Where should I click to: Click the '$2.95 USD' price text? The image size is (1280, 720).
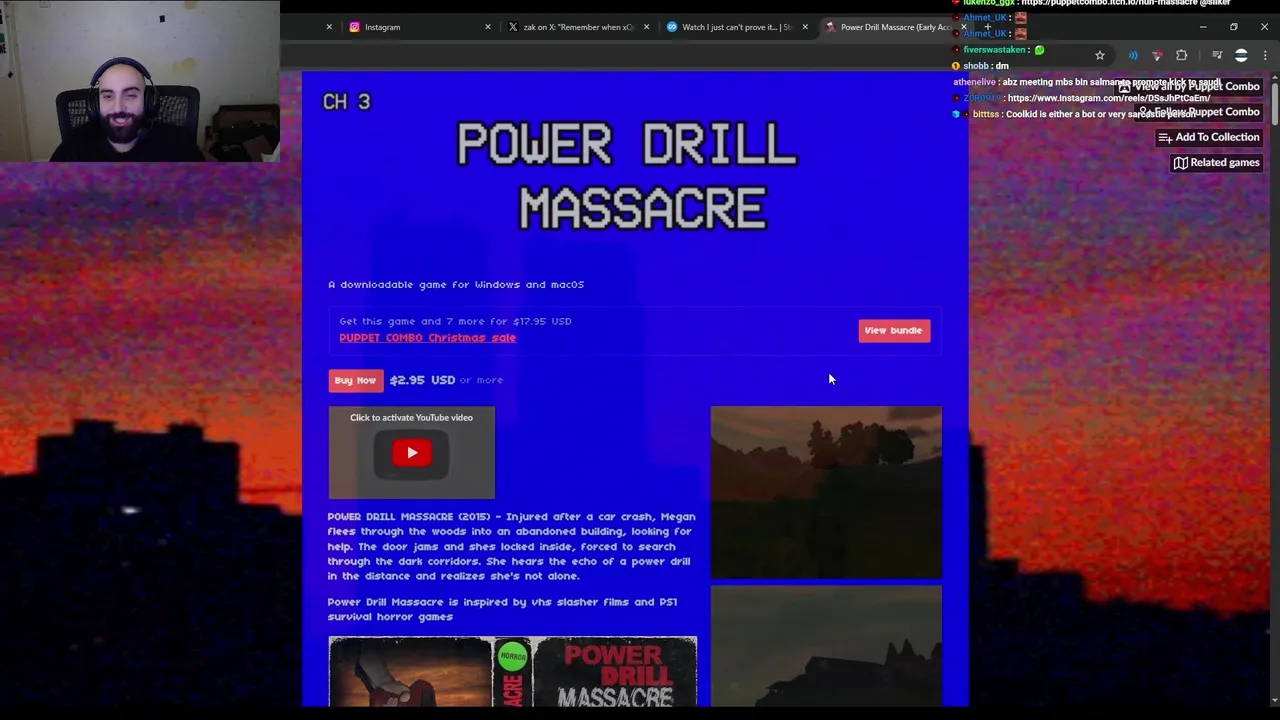point(422,380)
